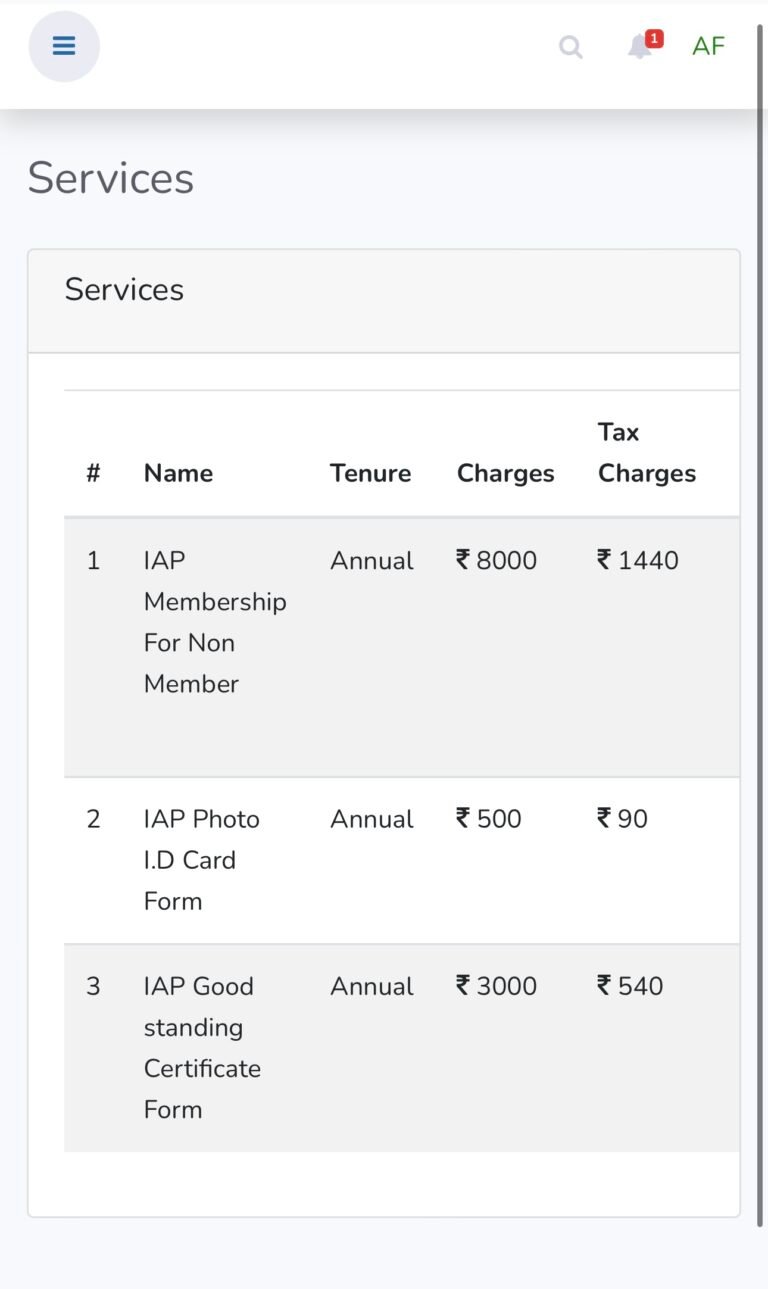Open the AF profile menu
Viewport: 768px width, 1289px height.
(x=708, y=45)
